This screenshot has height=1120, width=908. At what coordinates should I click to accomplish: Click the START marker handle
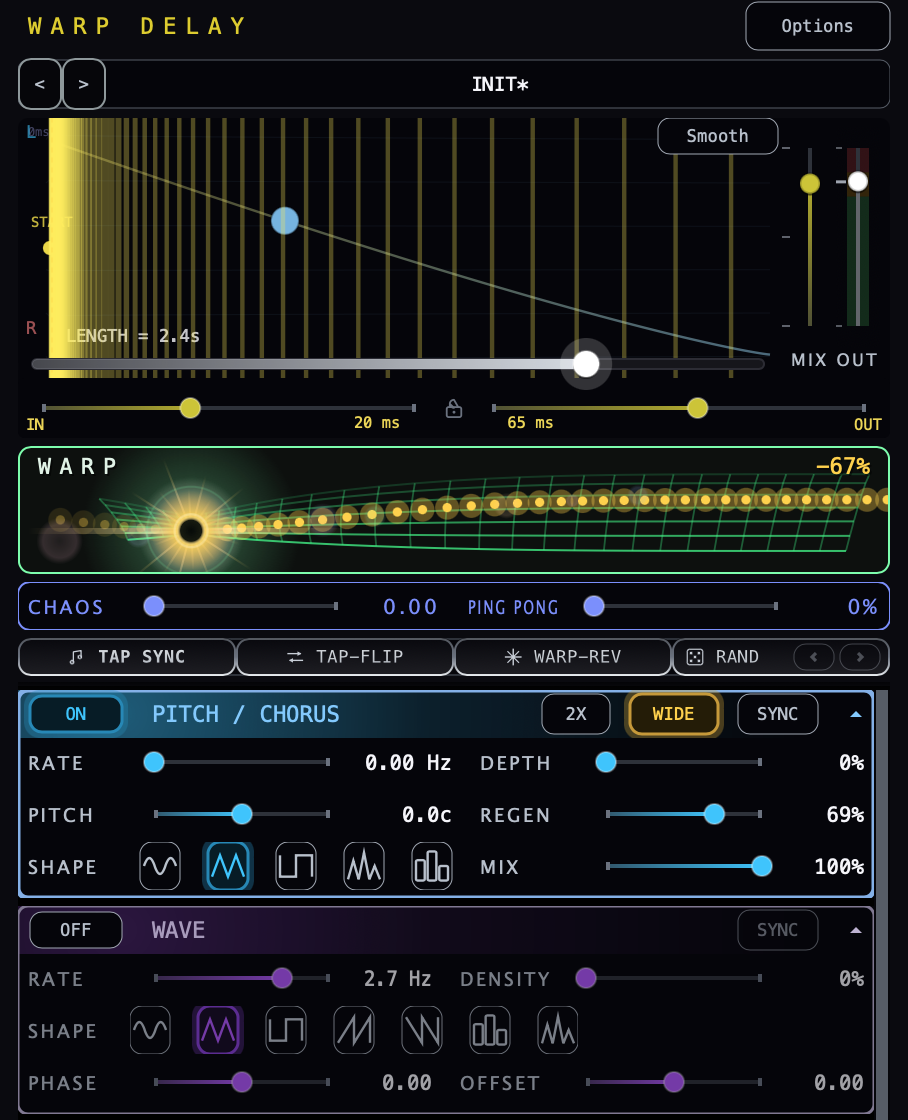point(48,248)
